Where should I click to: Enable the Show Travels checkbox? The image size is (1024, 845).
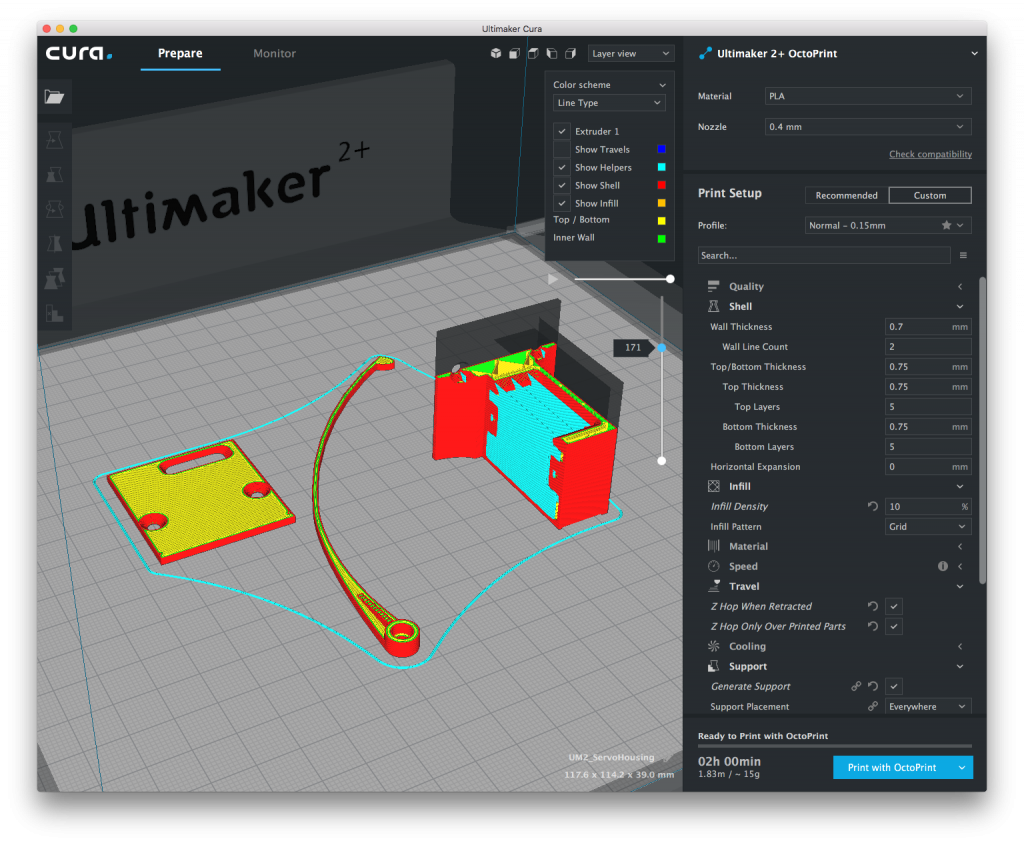(x=562, y=150)
